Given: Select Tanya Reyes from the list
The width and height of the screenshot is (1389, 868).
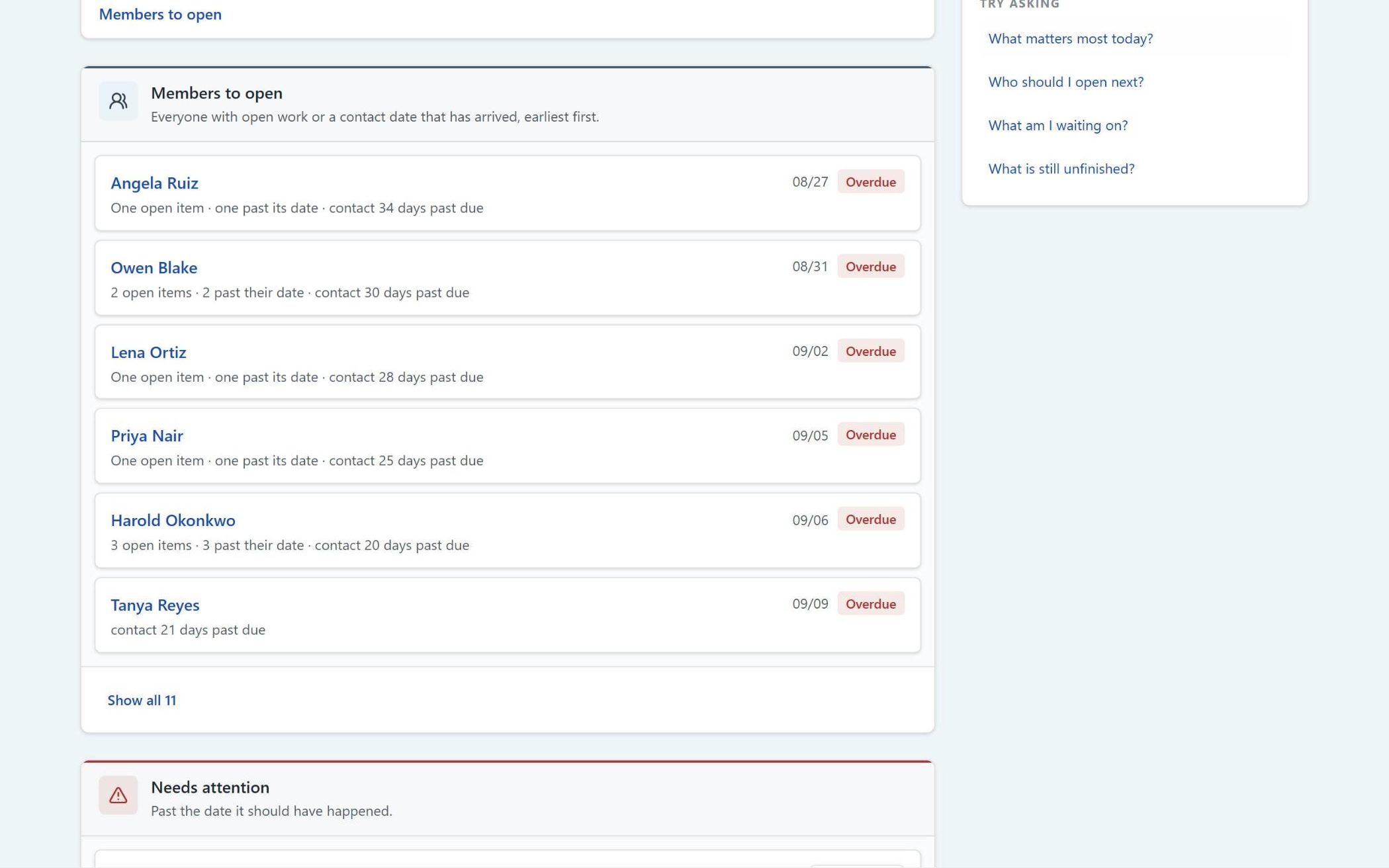Looking at the screenshot, I should pos(155,605).
